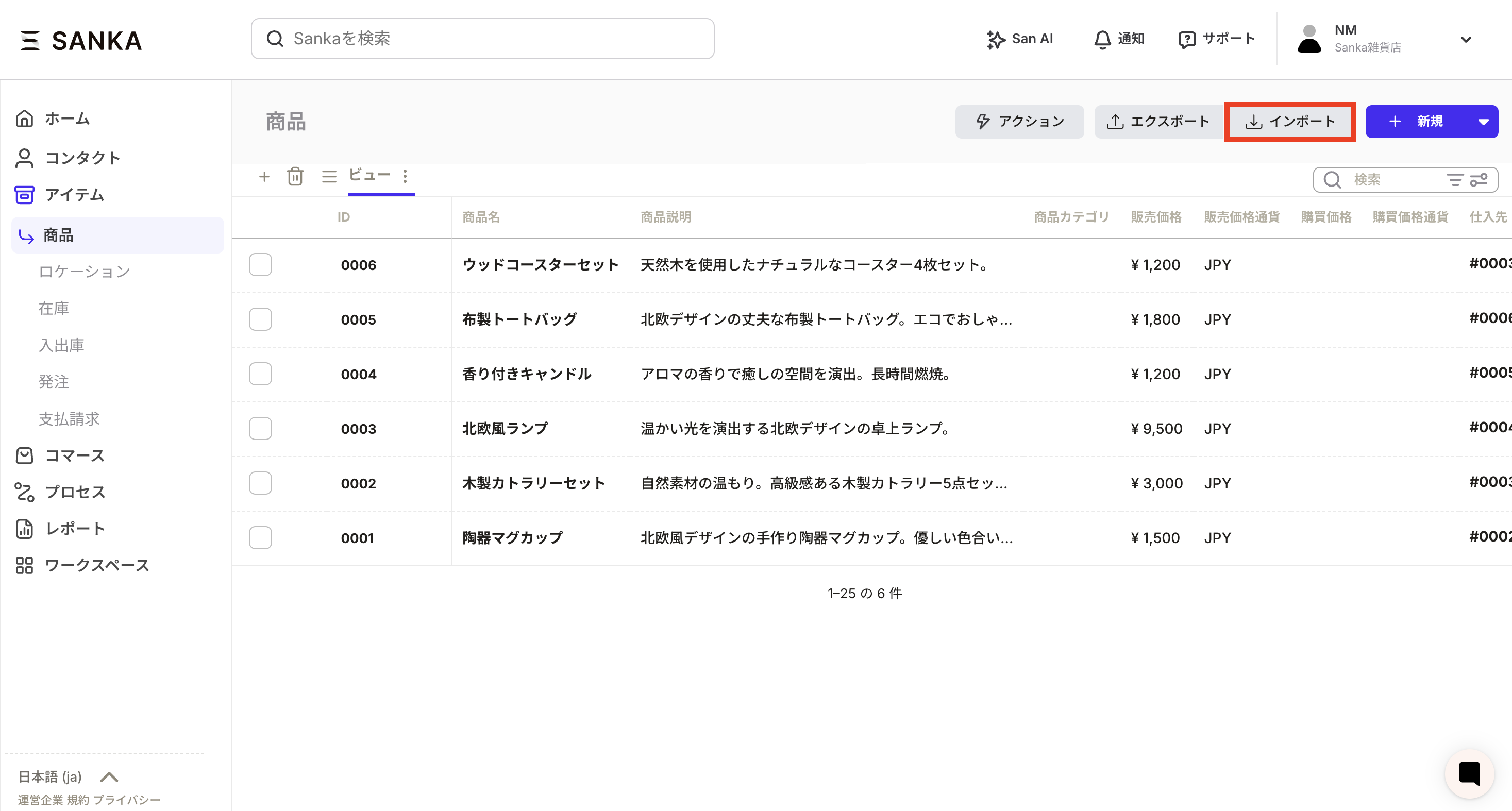This screenshot has height=811, width=1512.
Task: Tick the checkbox for product 0001
Action: (260, 537)
